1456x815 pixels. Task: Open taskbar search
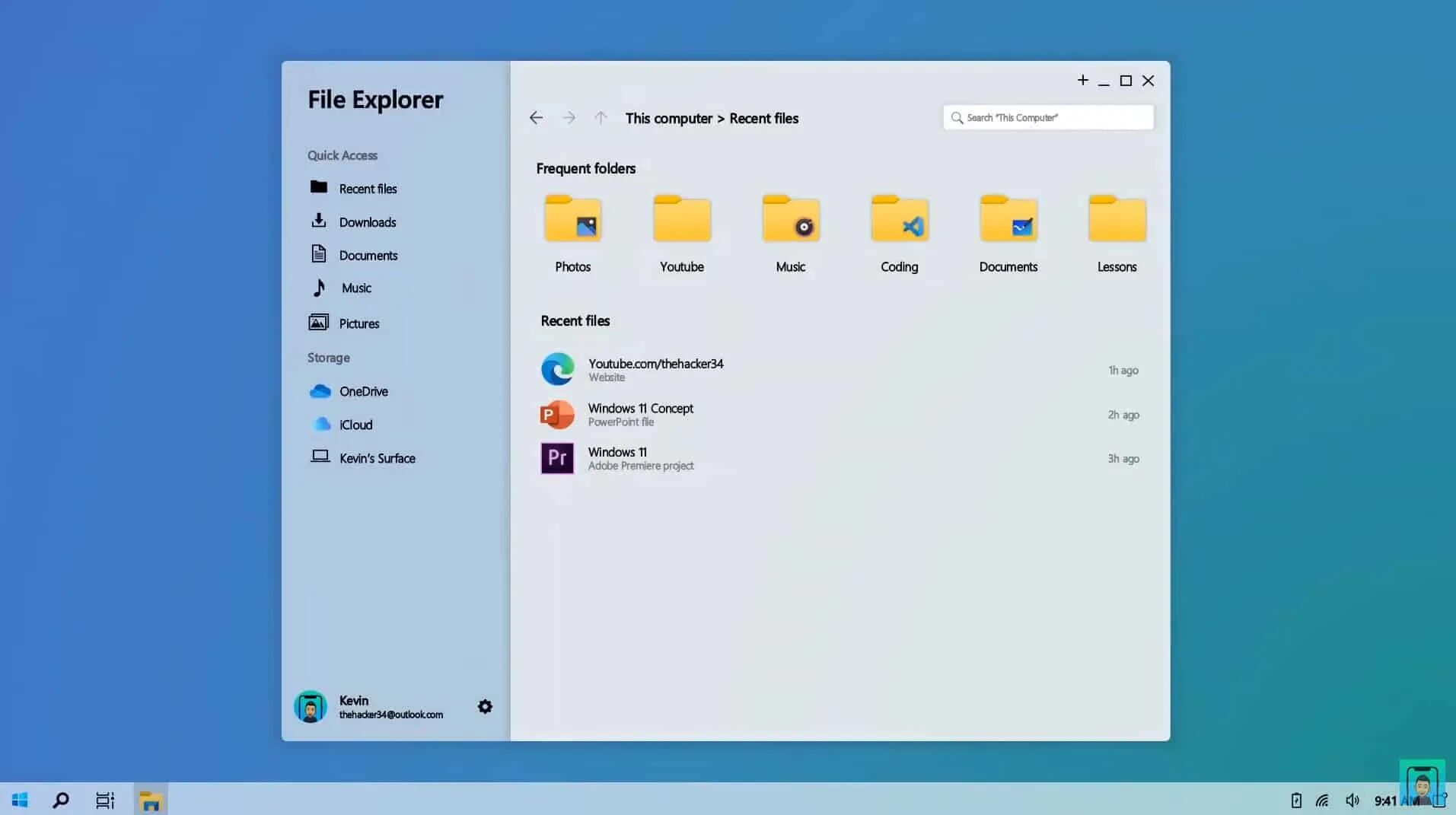[61, 800]
